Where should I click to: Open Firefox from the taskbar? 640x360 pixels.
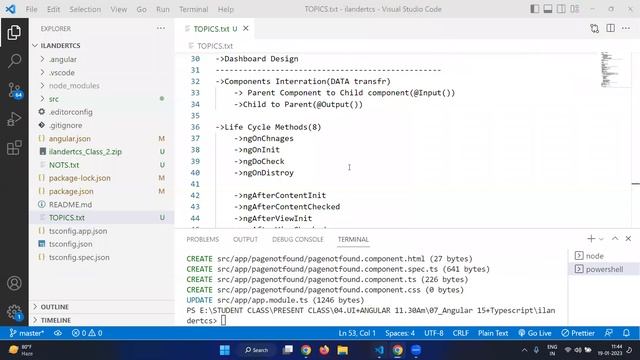click(x=324, y=350)
